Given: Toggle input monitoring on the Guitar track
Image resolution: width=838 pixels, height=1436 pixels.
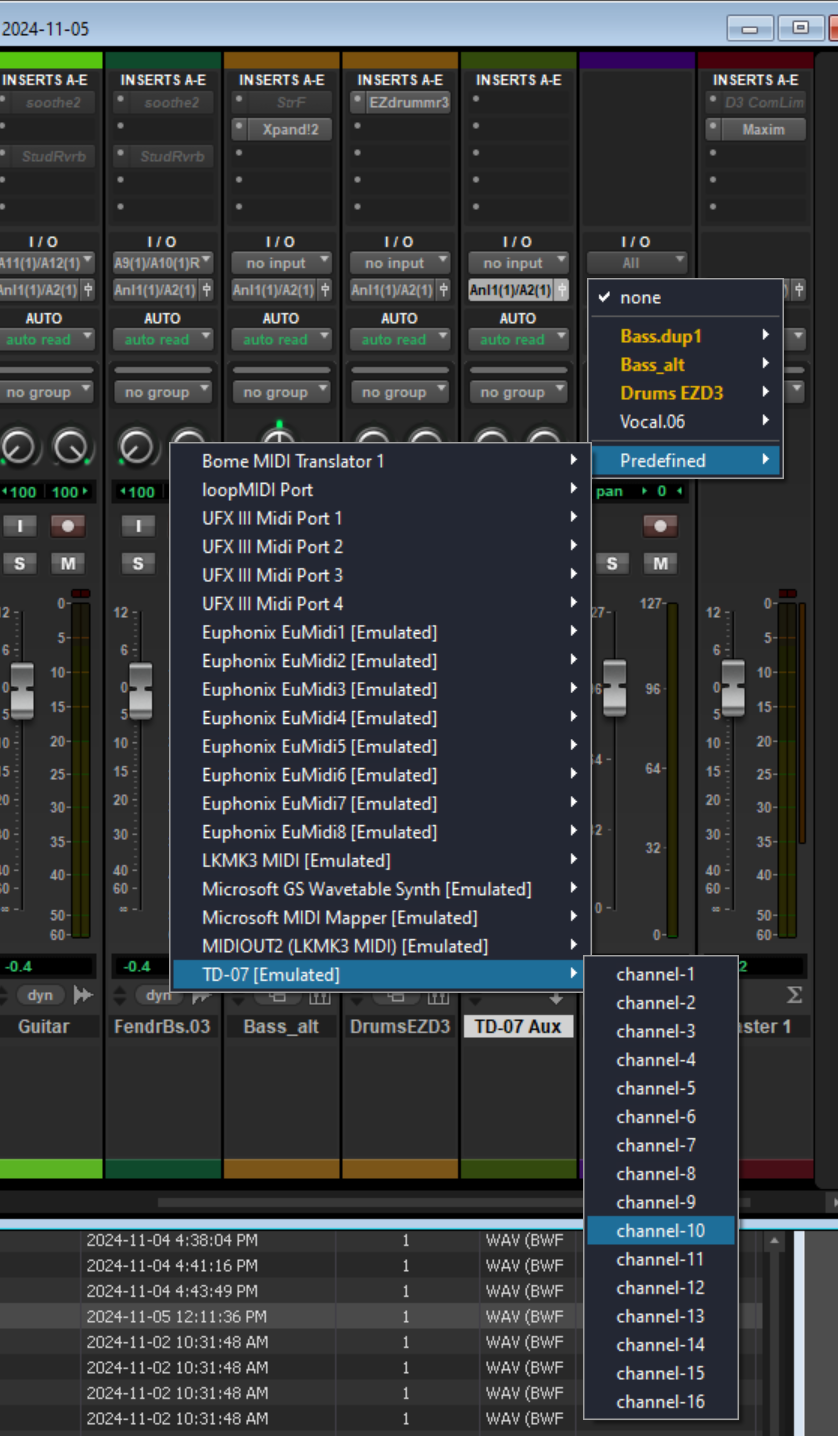Looking at the screenshot, I should point(20,526).
